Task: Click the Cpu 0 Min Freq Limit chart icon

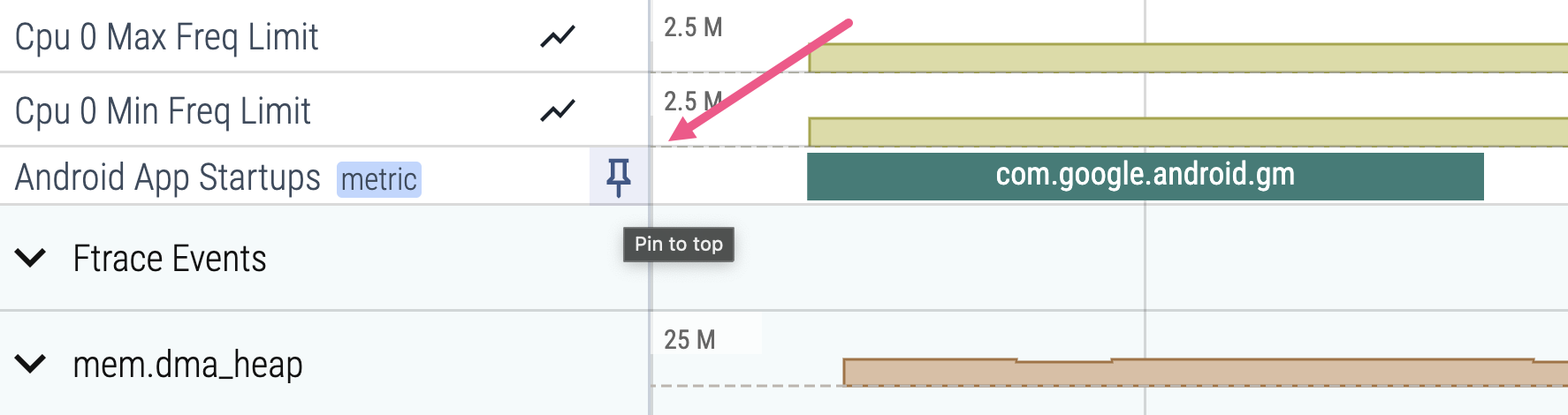Action: tap(558, 111)
